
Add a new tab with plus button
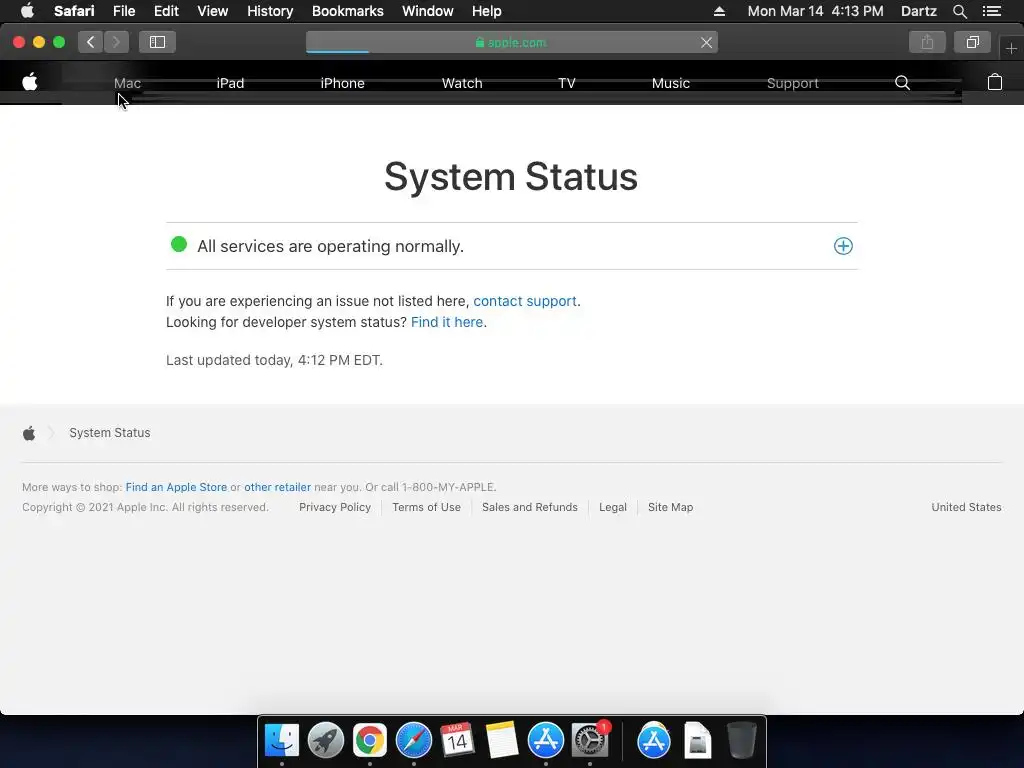[x=1011, y=48]
